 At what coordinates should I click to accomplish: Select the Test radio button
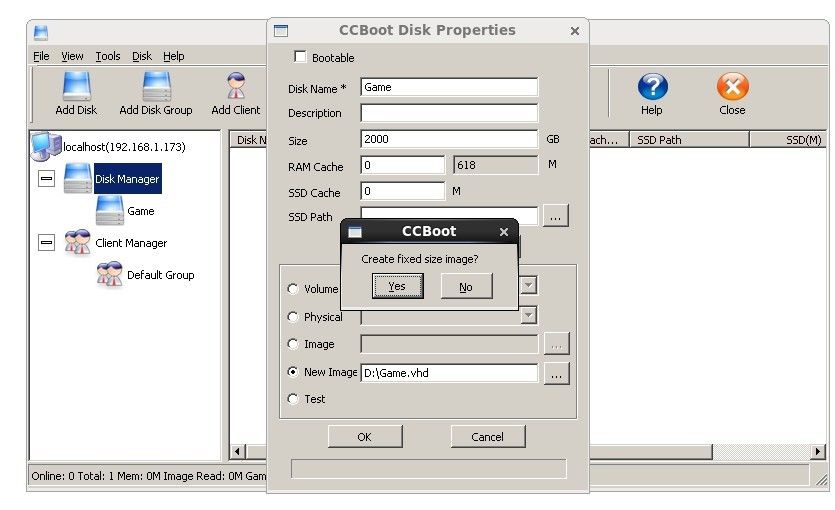(292, 398)
